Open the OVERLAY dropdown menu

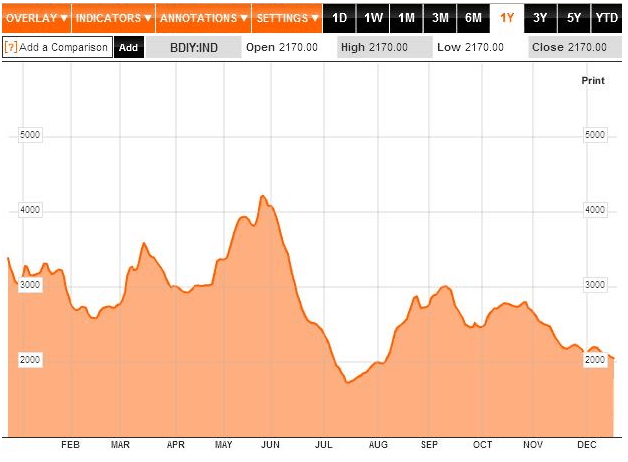click(36, 18)
